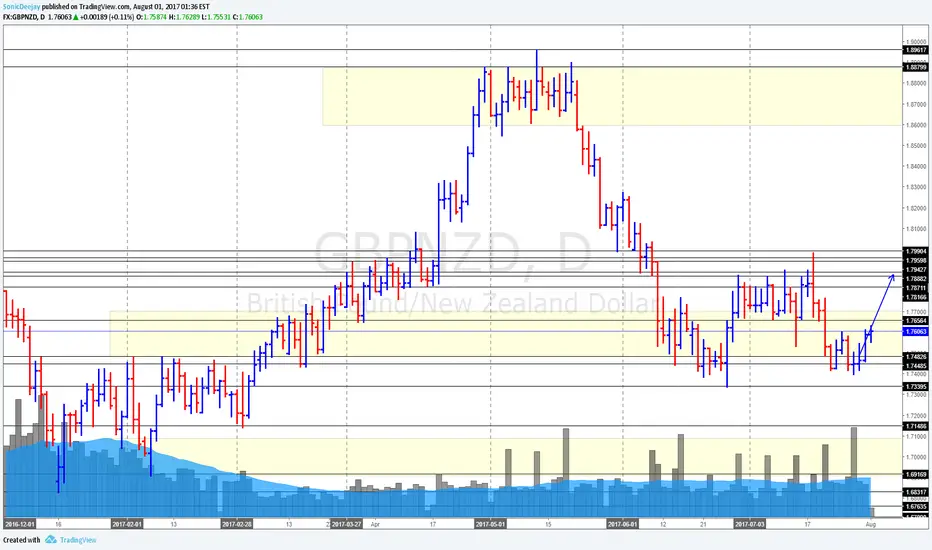
Task: Click the high price value 1.76289
Action: [187, 17]
